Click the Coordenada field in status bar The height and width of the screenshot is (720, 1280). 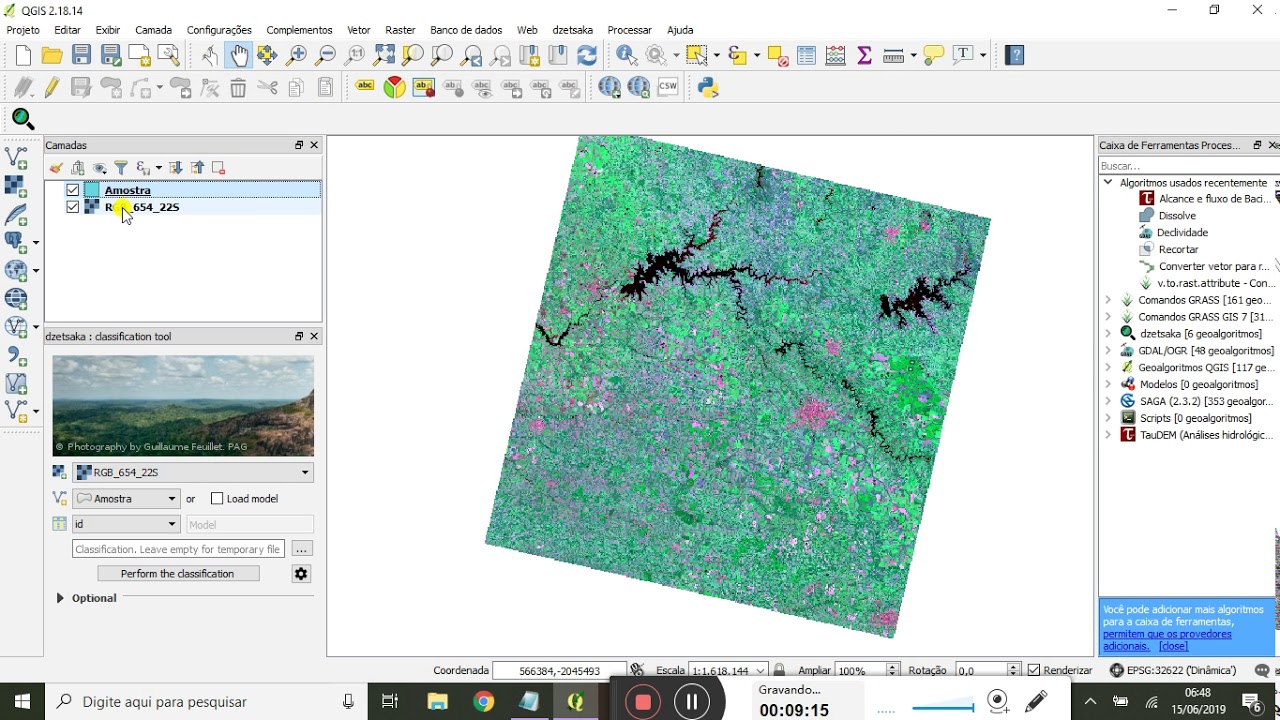tap(559, 671)
